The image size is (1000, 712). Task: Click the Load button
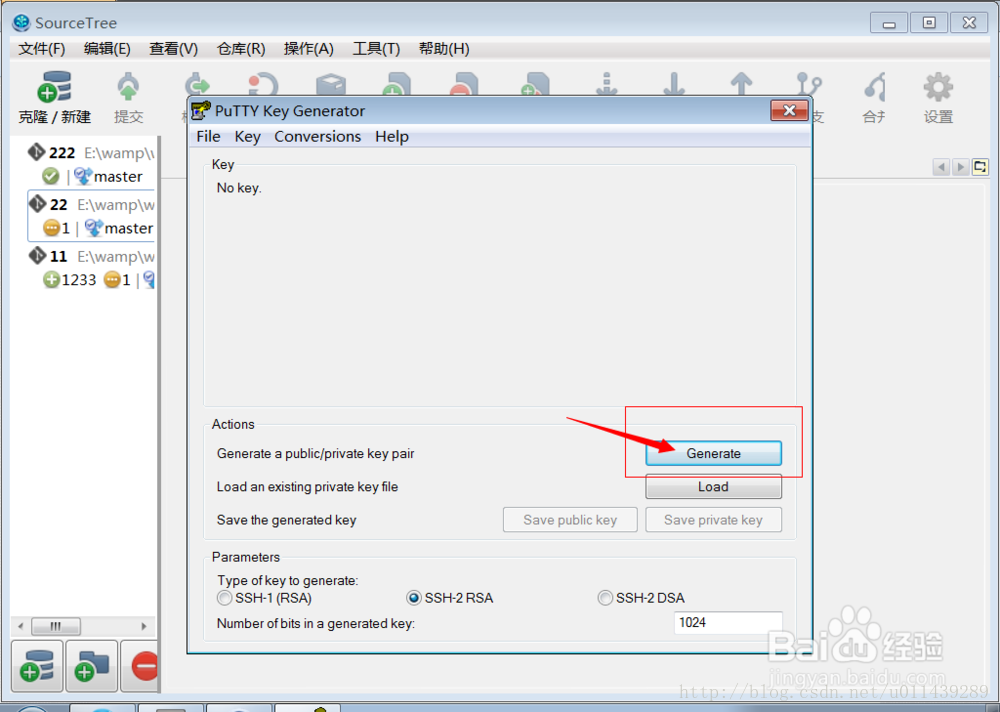(713, 487)
